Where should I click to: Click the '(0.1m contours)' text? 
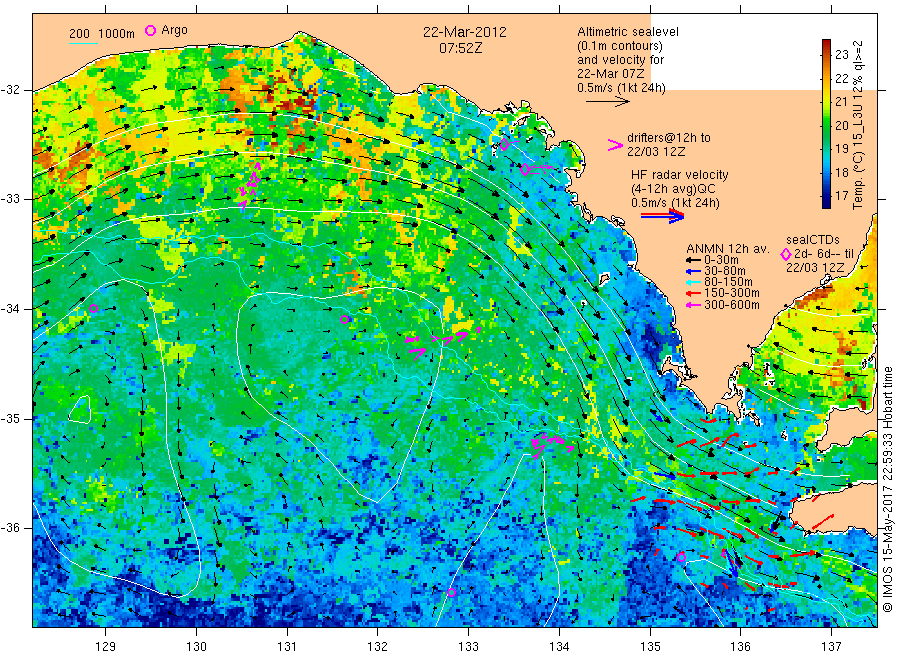(620, 46)
